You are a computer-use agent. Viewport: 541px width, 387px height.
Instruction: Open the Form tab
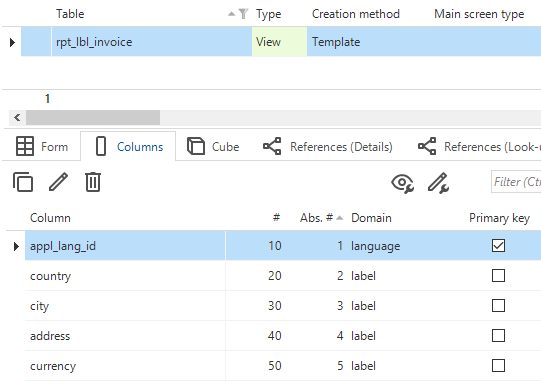click(42, 147)
